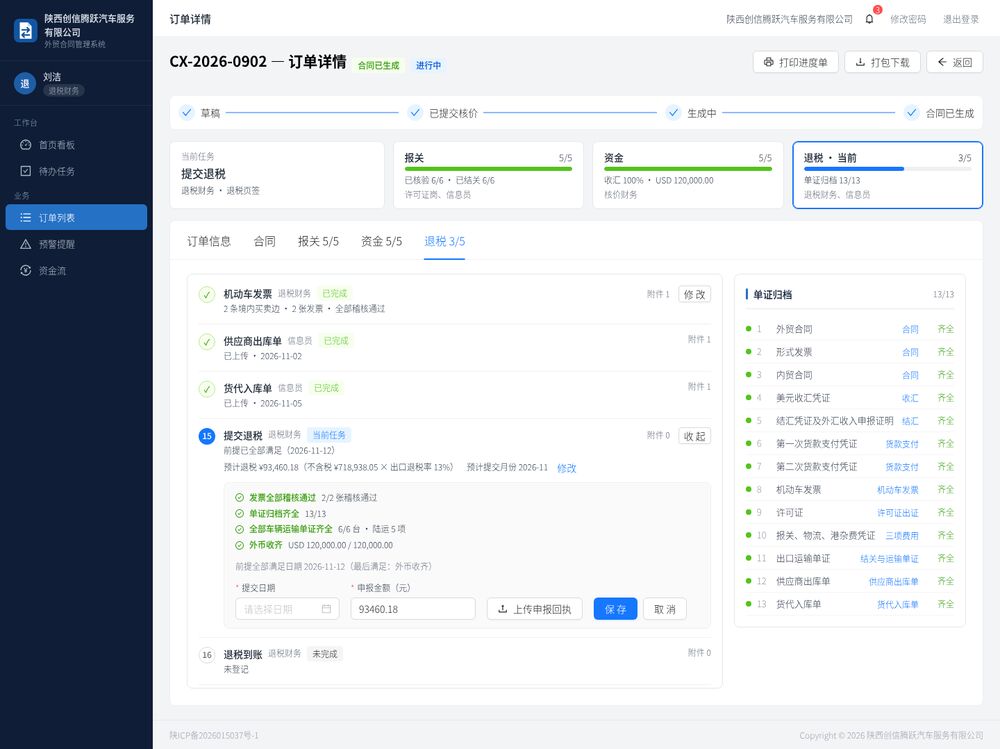This screenshot has height=749, width=1000.
Task: Open the 报关 5/5 tab
Action: point(318,241)
